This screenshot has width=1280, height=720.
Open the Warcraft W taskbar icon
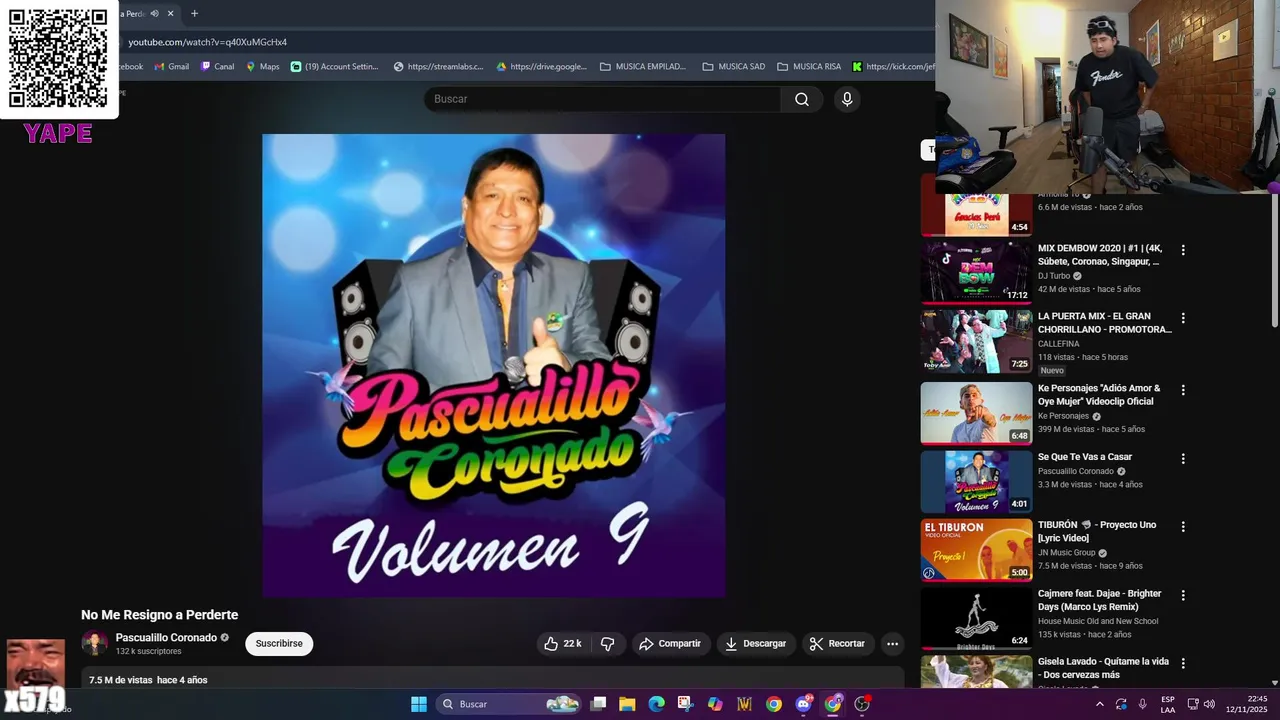(744, 704)
